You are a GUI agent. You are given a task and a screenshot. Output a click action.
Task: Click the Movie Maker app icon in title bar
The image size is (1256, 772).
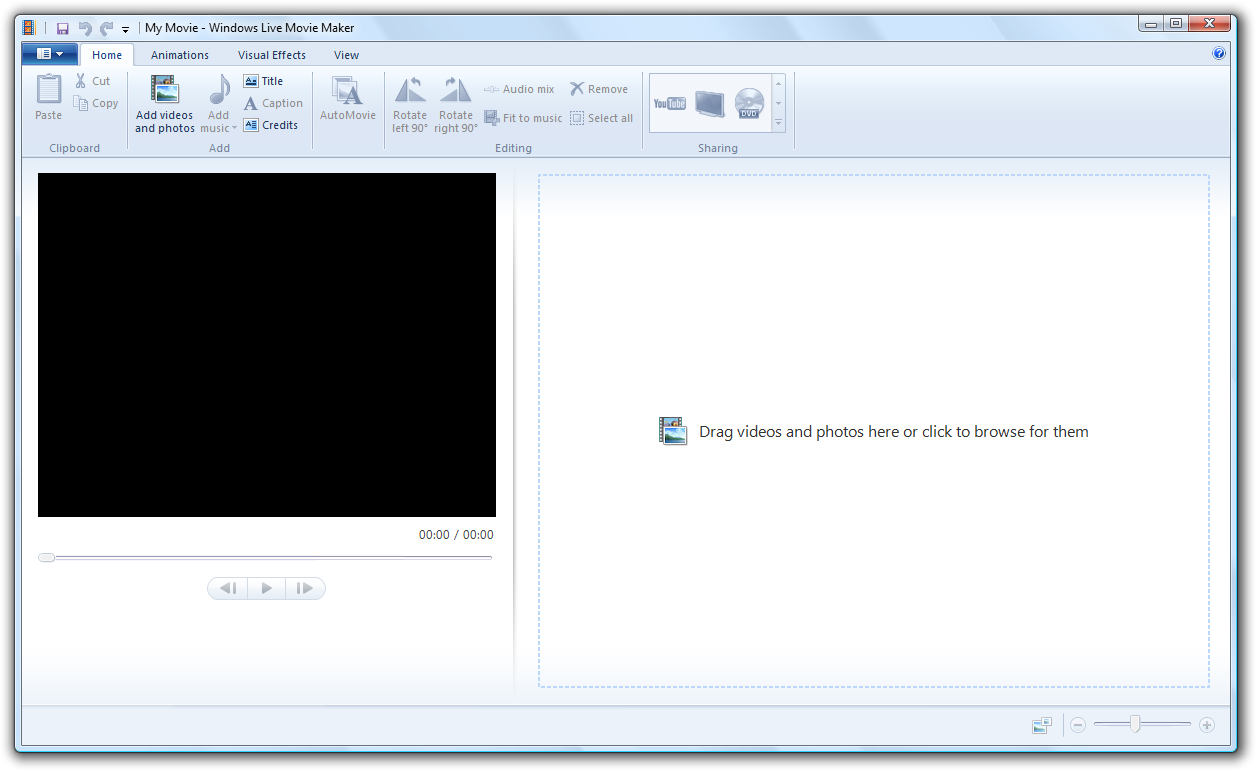29,28
